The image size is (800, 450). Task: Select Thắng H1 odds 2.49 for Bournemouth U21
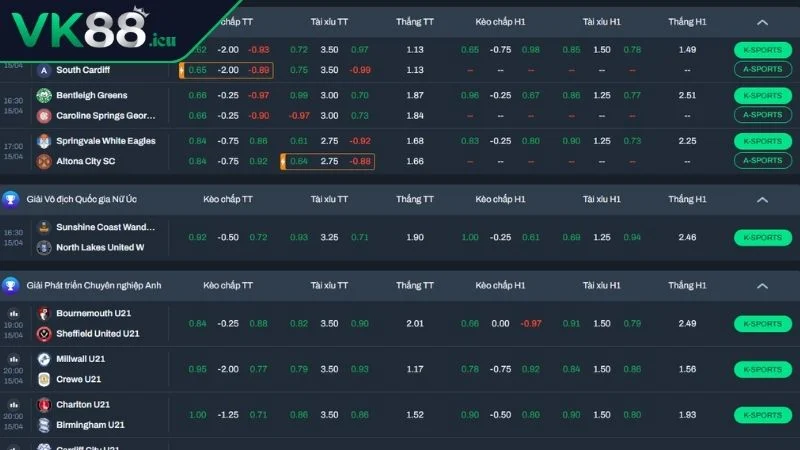click(687, 323)
